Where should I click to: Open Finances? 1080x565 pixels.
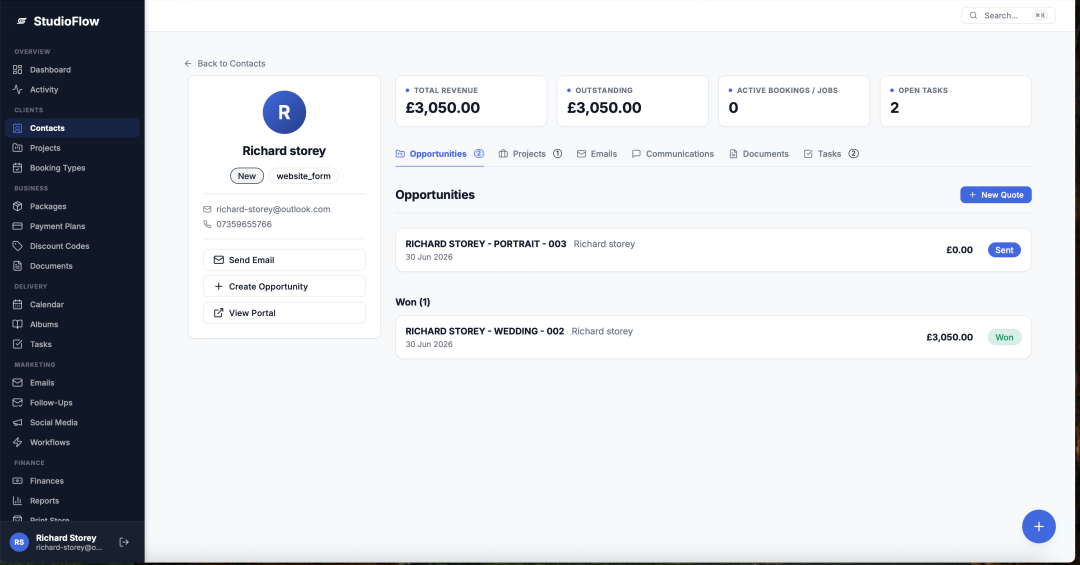[72, 481]
